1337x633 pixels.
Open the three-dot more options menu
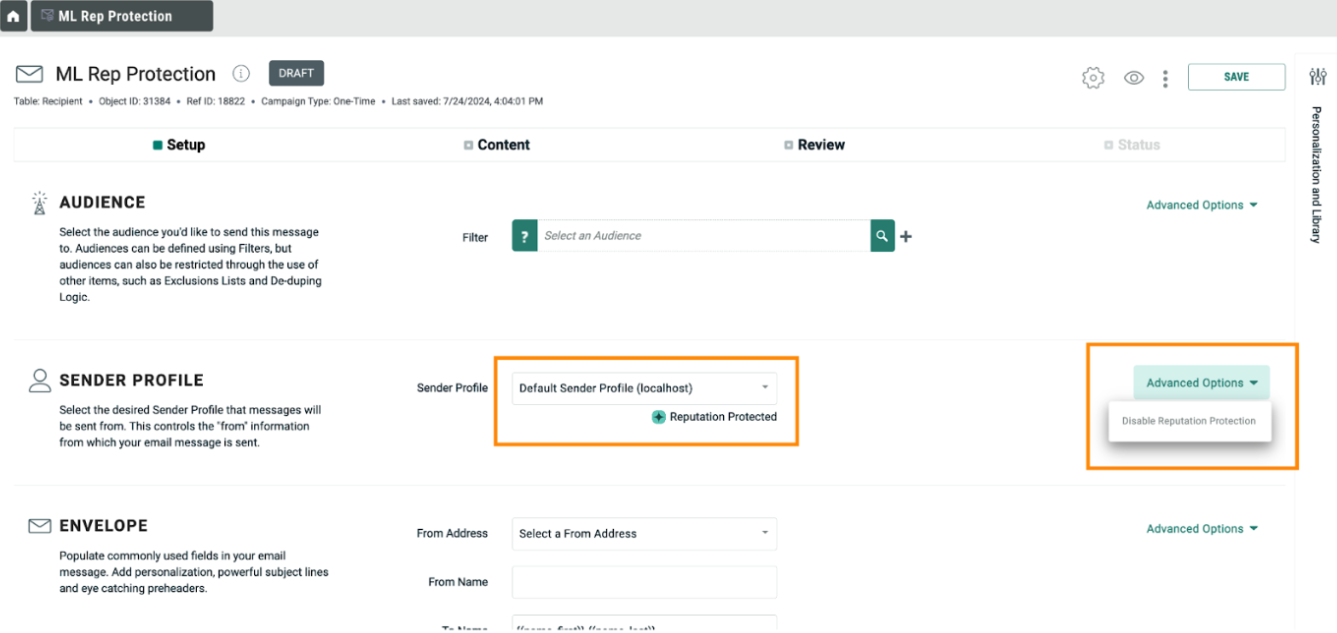1165,78
